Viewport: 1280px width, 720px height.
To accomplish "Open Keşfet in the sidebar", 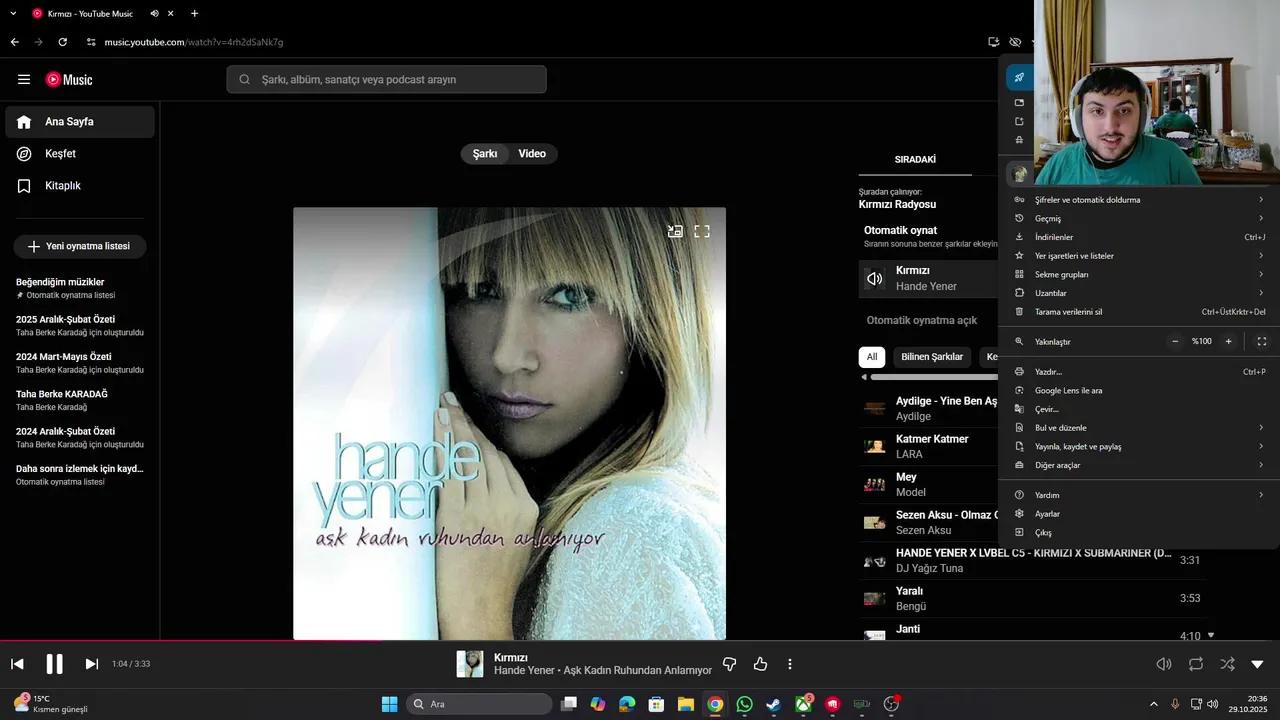I will point(80,154).
